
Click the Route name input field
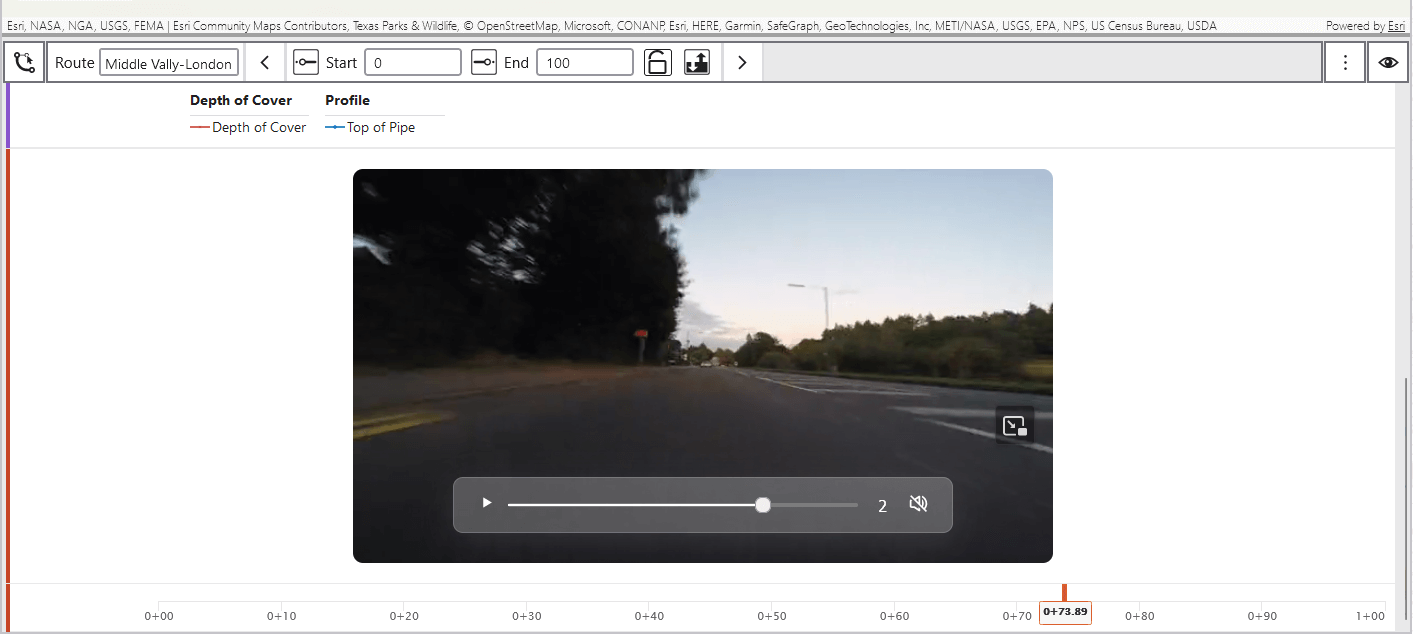click(169, 63)
